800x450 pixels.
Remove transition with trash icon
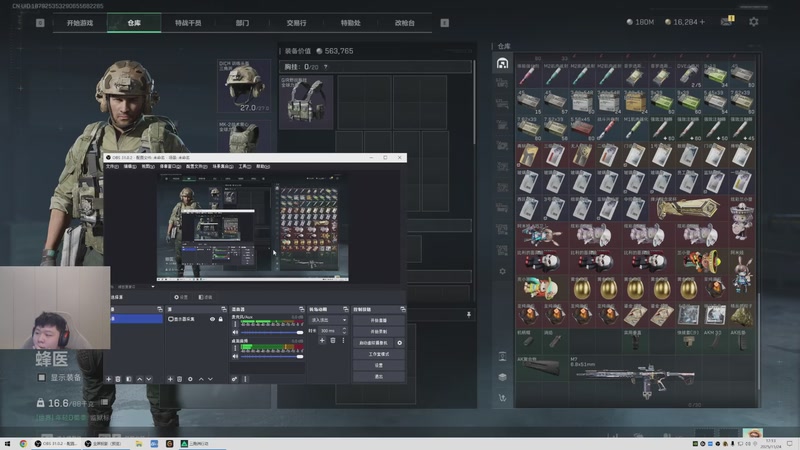point(333,340)
